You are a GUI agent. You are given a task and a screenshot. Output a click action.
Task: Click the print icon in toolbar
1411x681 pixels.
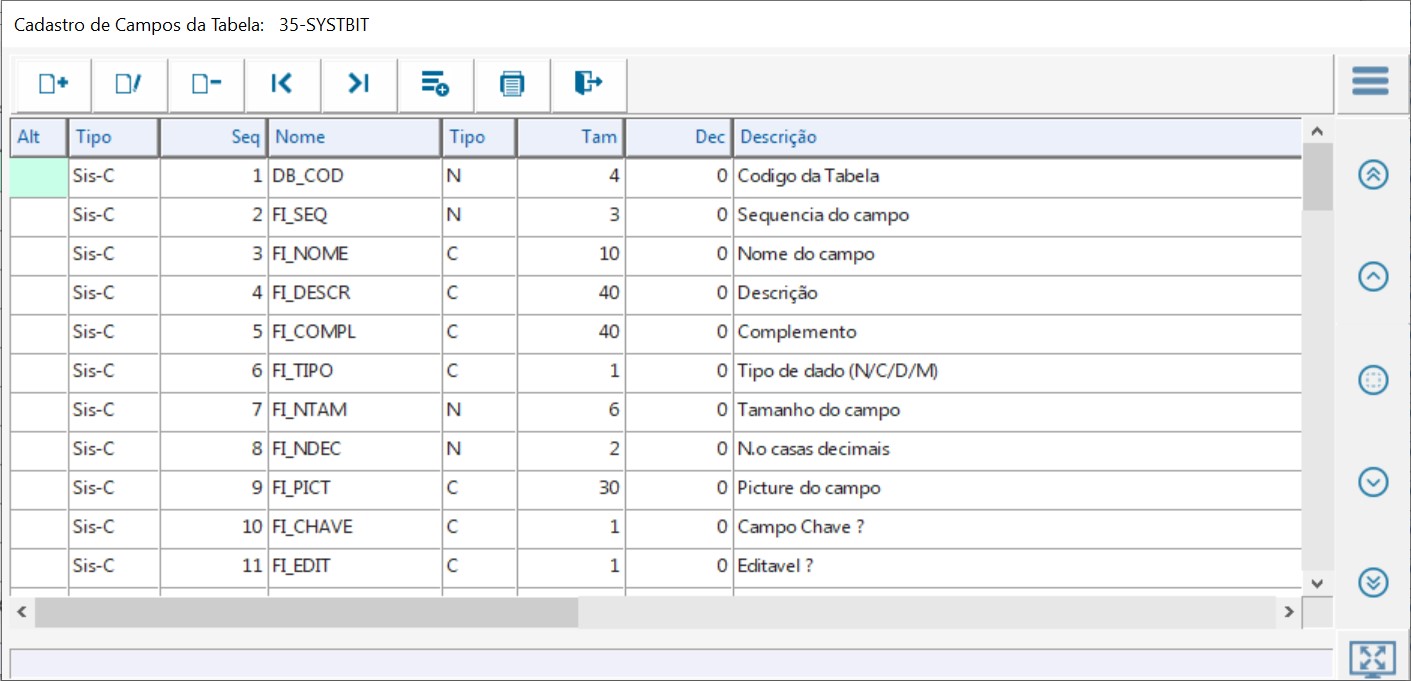pyautogui.click(x=512, y=85)
